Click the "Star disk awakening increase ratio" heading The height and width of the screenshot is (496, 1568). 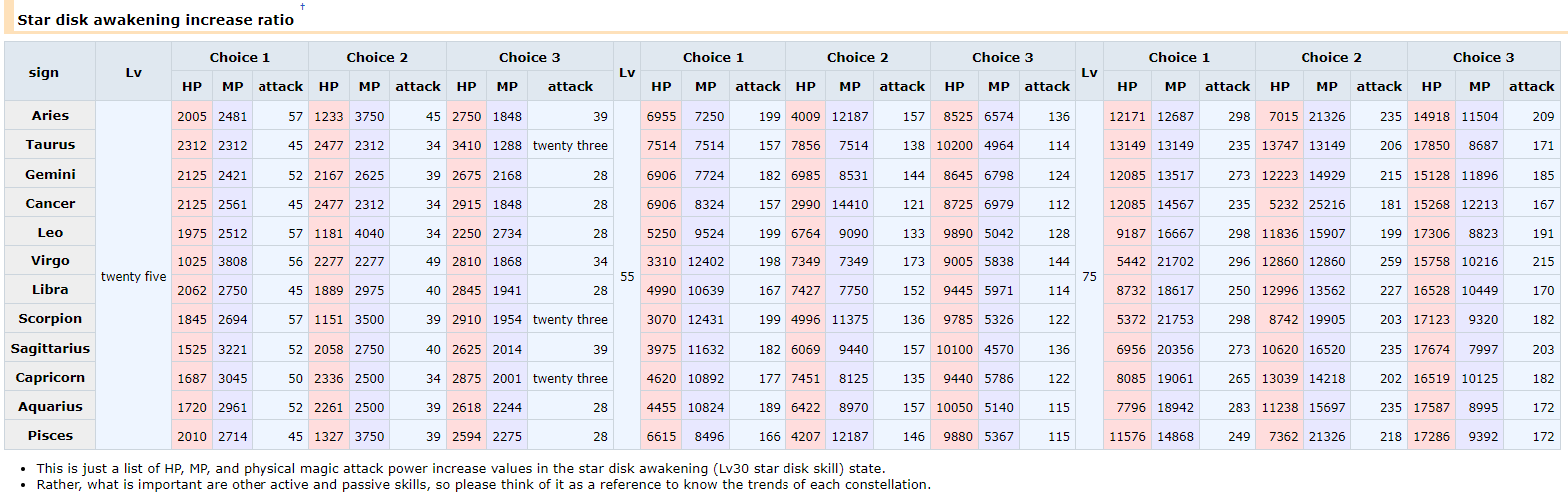pyautogui.click(x=156, y=20)
